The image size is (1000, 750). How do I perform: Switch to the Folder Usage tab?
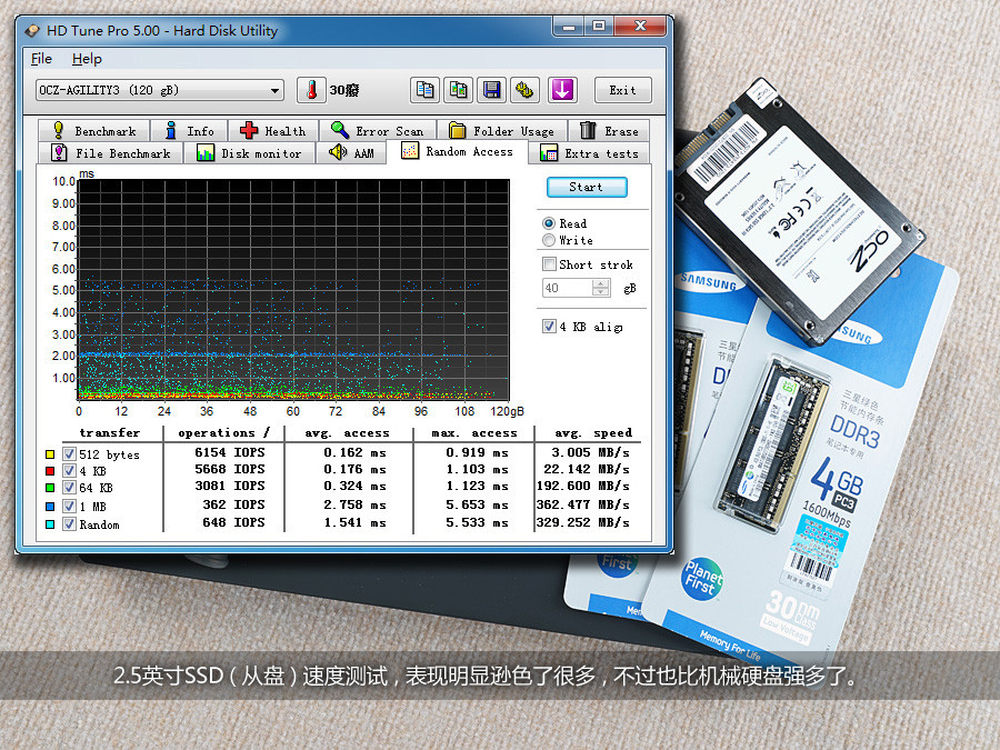pos(501,131)
